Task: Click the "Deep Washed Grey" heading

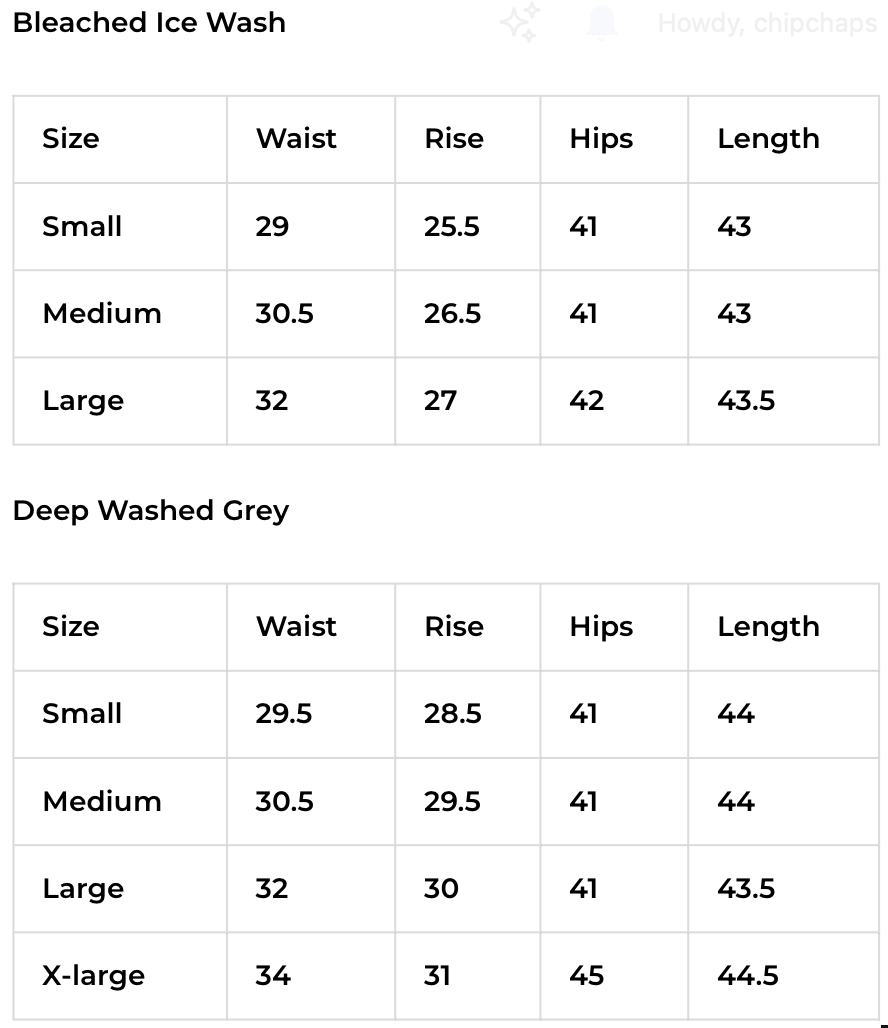Action: (x=151, y=510)
